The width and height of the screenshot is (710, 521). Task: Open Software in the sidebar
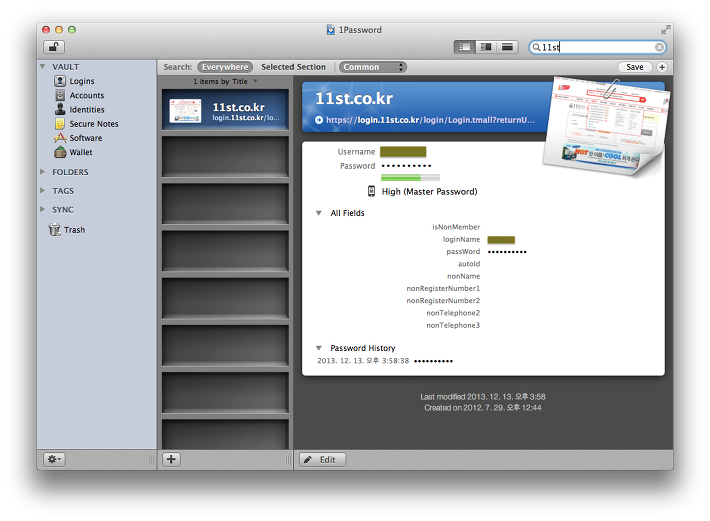point(86,138)
